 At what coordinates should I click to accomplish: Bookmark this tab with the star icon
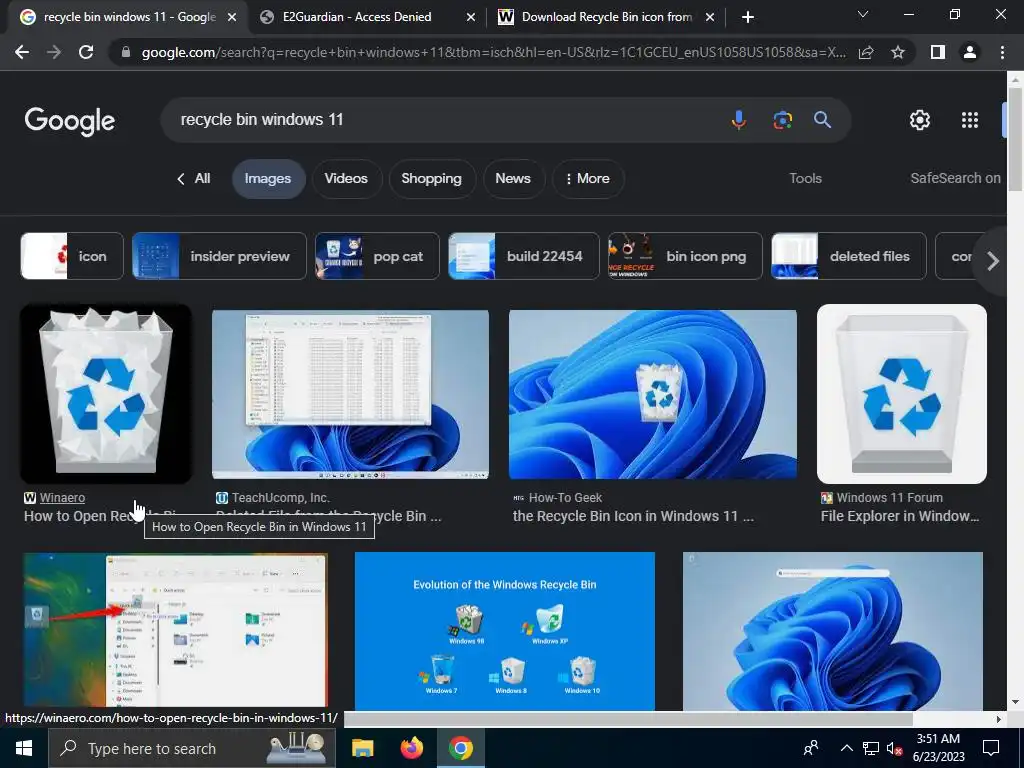898,52
